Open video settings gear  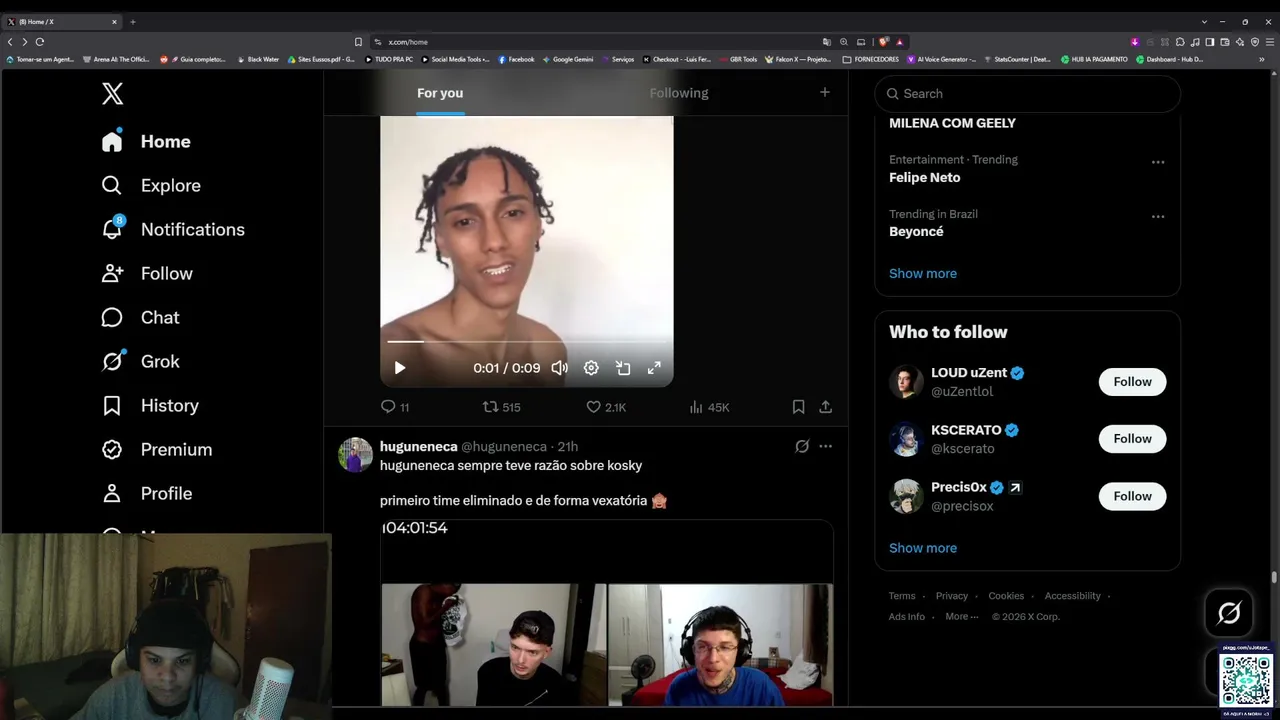coord(591,368)
